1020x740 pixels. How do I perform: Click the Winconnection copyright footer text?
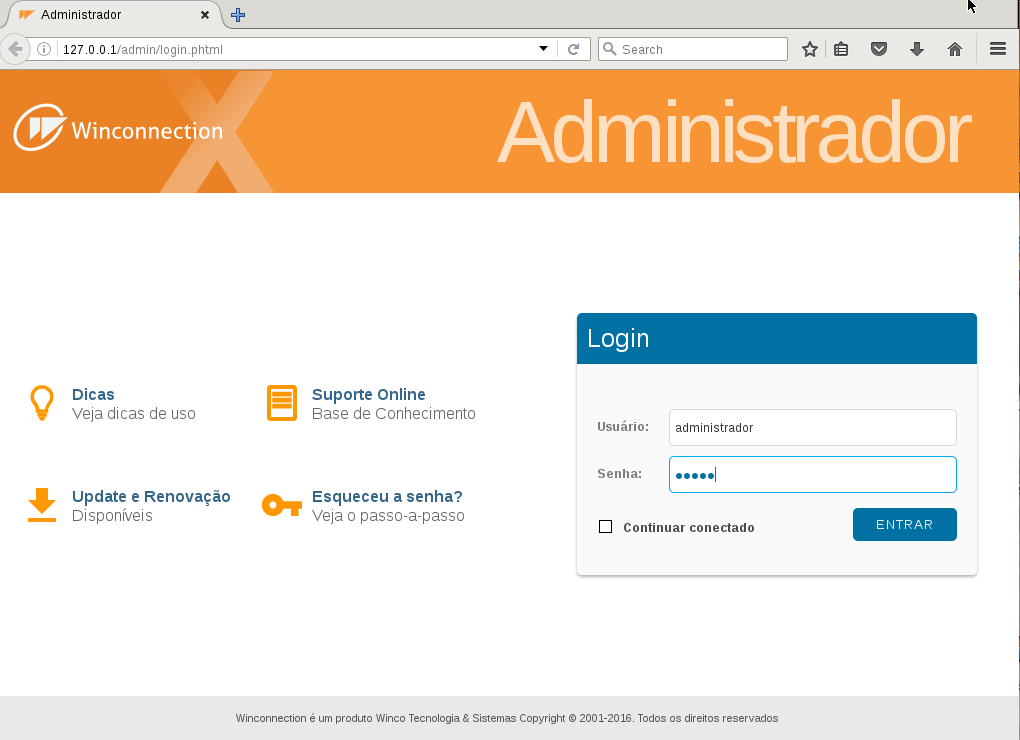507,718
